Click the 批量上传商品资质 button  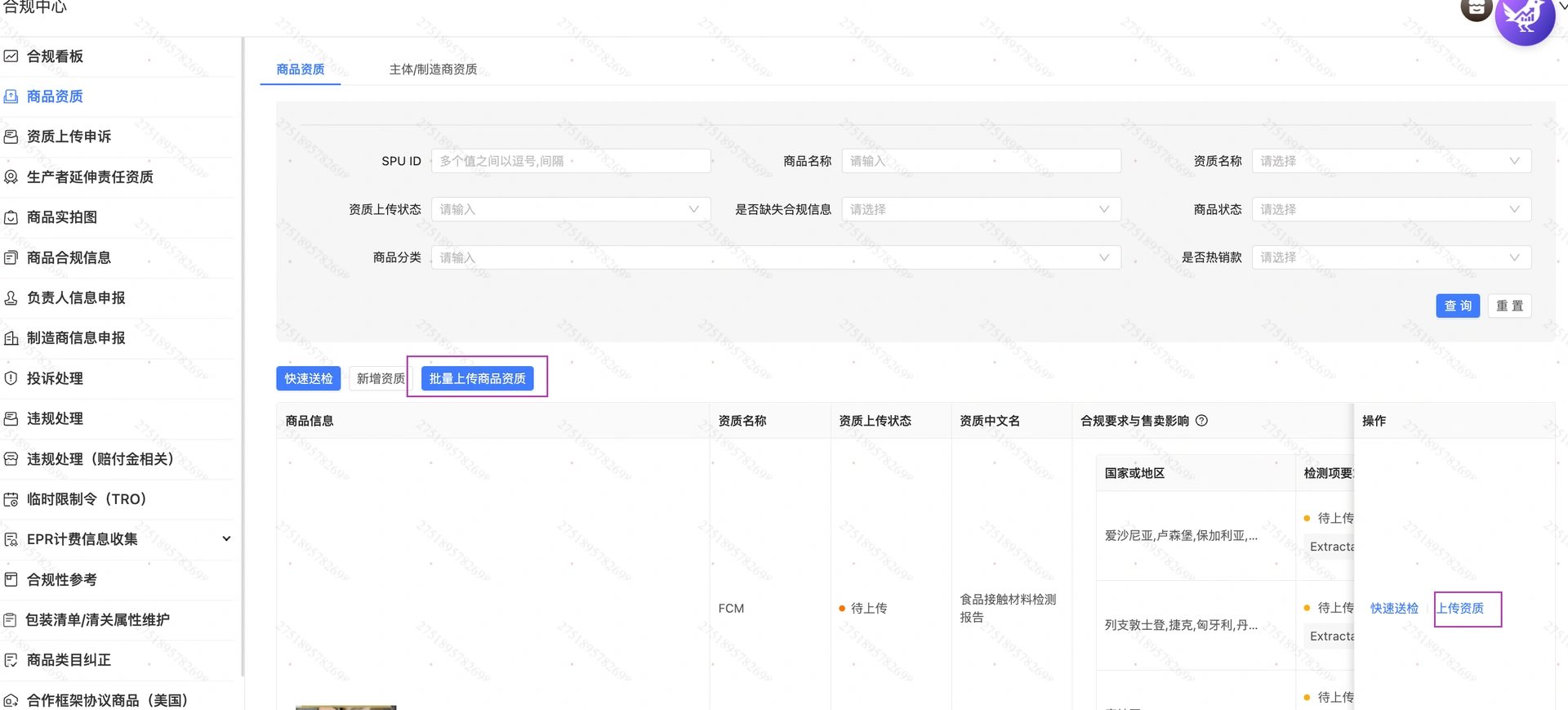pyautogui.click(x=478, y=378)
